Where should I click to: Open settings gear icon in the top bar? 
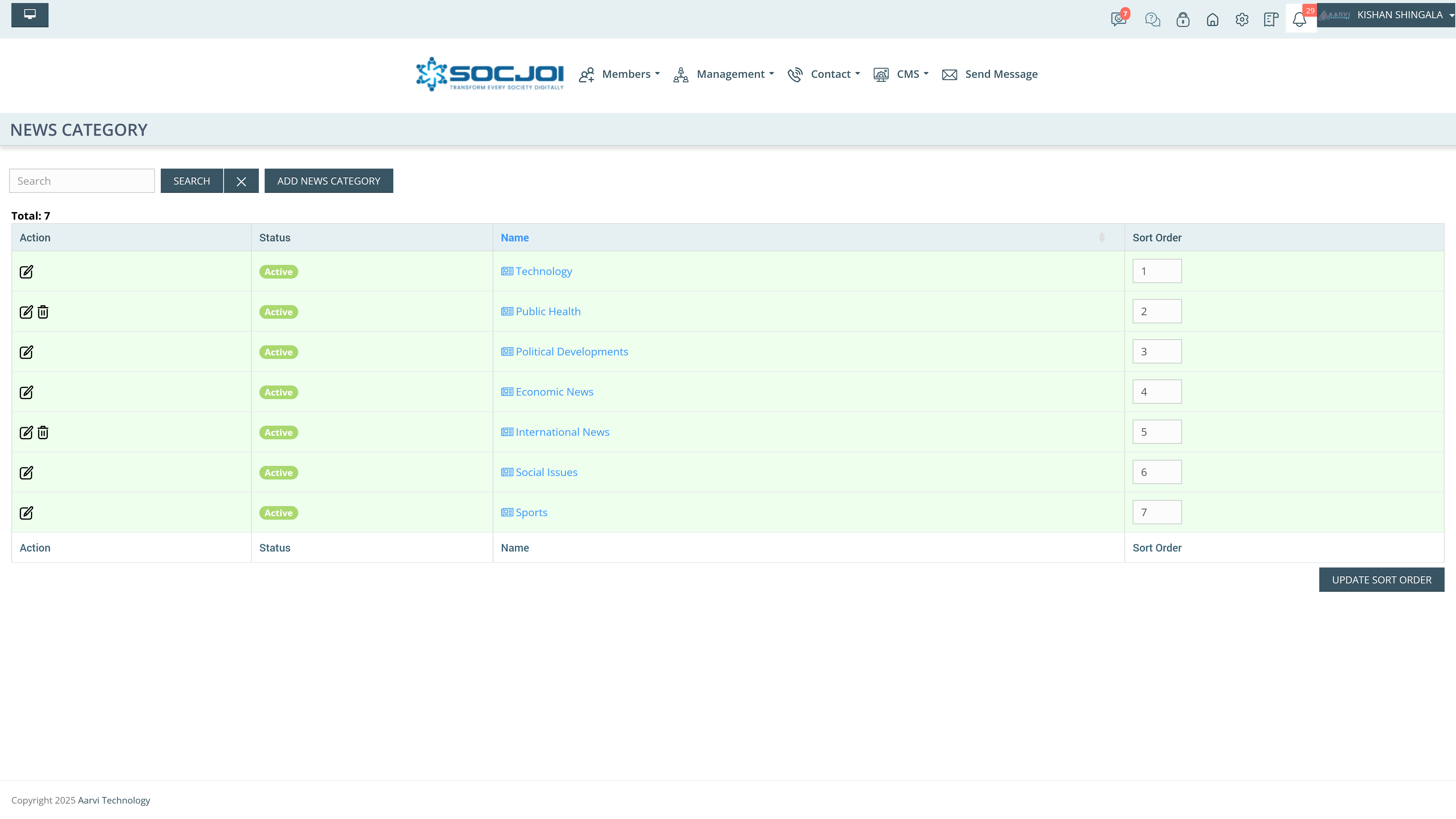click(x=1242, y=20)
